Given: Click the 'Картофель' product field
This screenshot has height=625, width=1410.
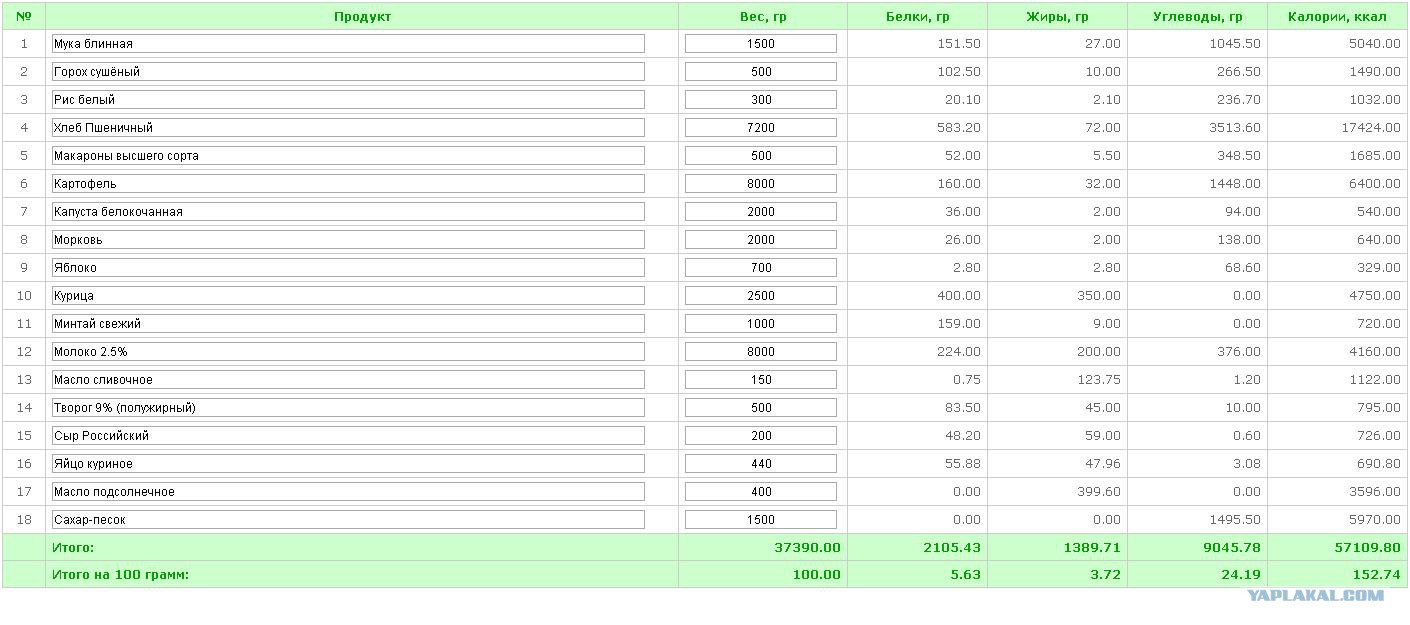Looking at the screenshot, I should (348, 184).
